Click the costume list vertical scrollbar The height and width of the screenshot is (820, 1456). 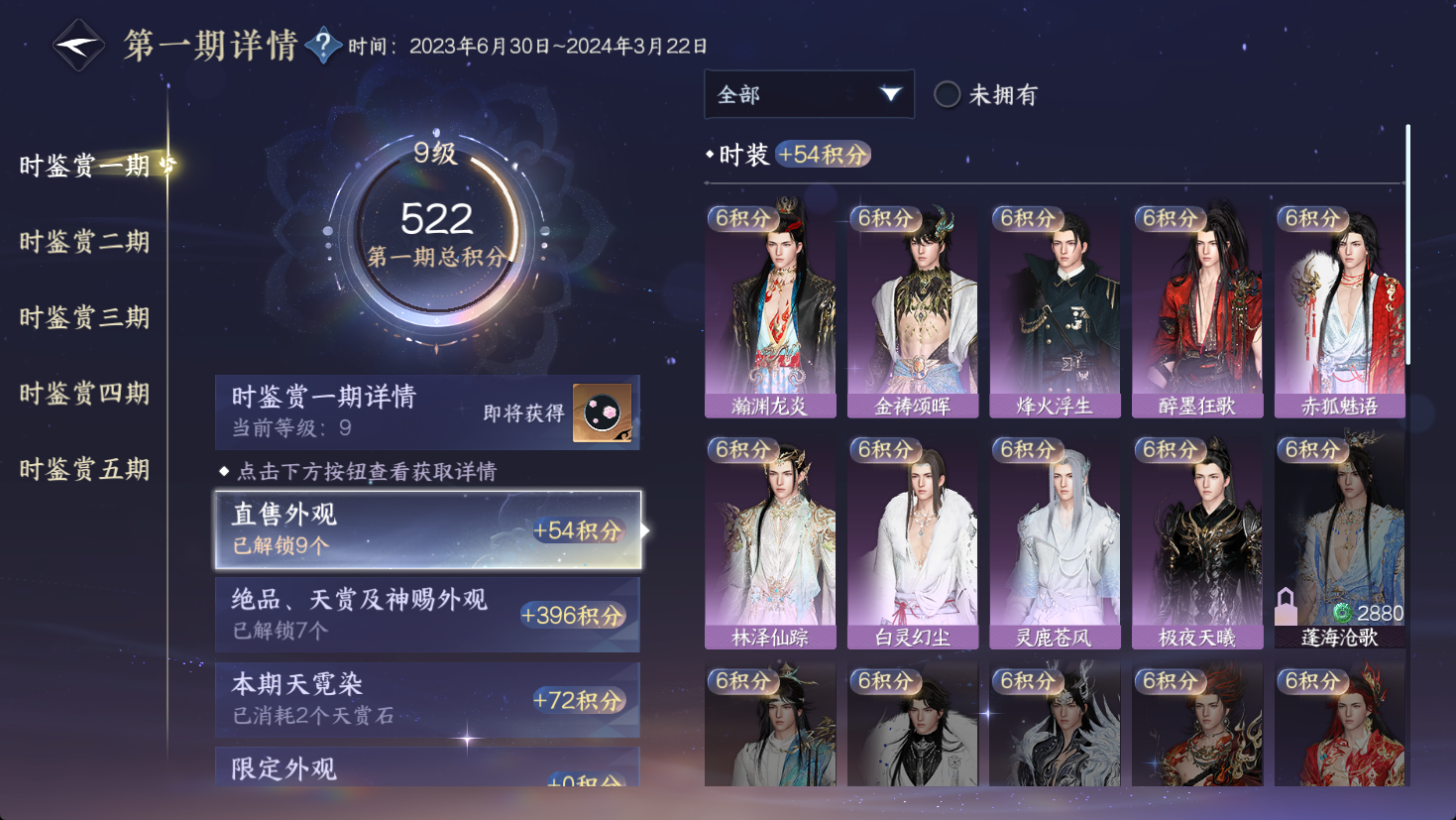1407,243
